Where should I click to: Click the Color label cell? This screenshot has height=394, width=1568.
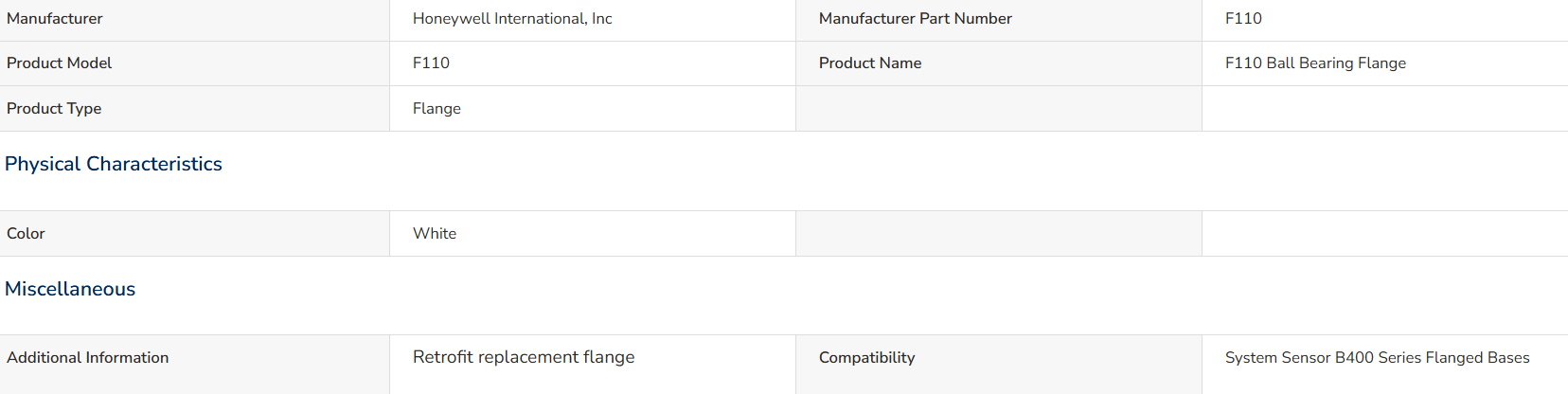coord(194,234)
